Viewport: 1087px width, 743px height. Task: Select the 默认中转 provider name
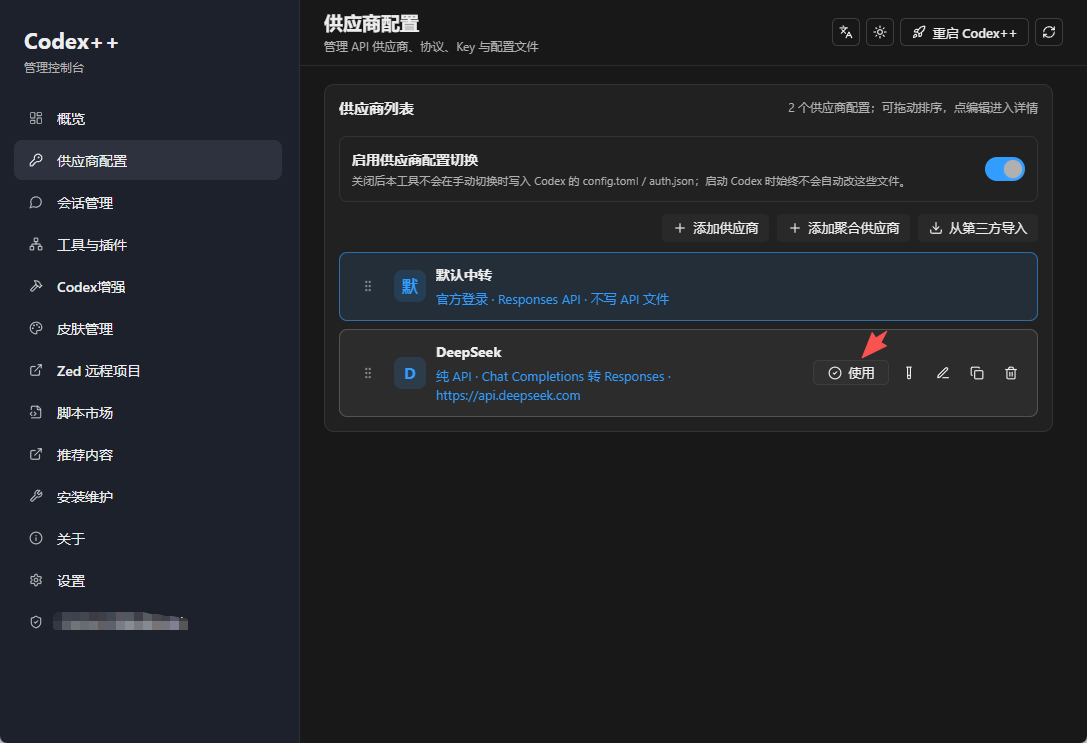(x=464, y=275)
